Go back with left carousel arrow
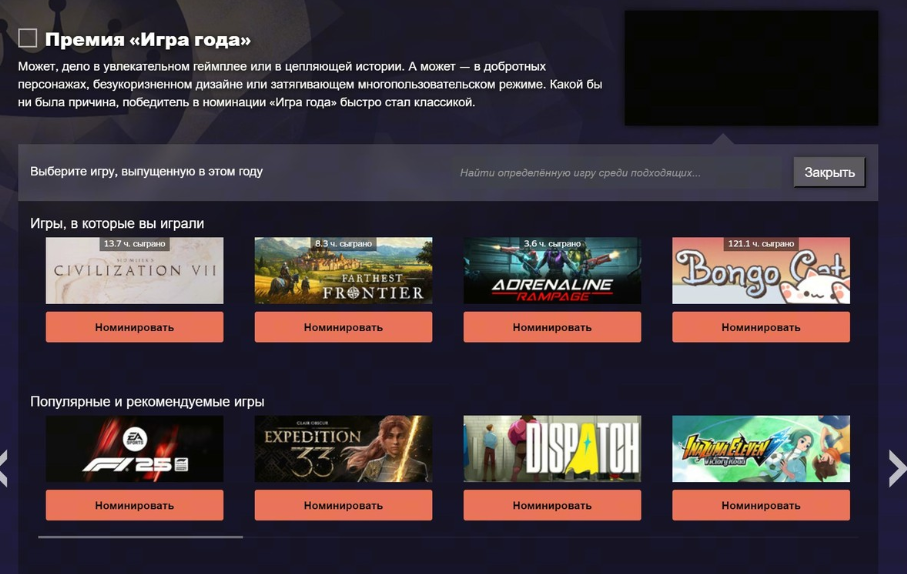Screen dimensions: 907x574 pyautogui.click(x=3, y=468)
